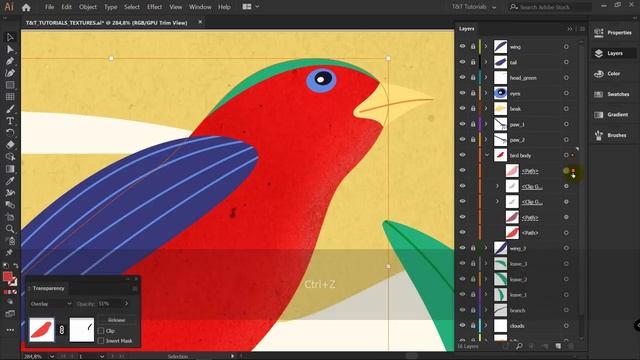640x360 pixels.
Task: Select the Direct Selection tool
Action: (10, 49)
